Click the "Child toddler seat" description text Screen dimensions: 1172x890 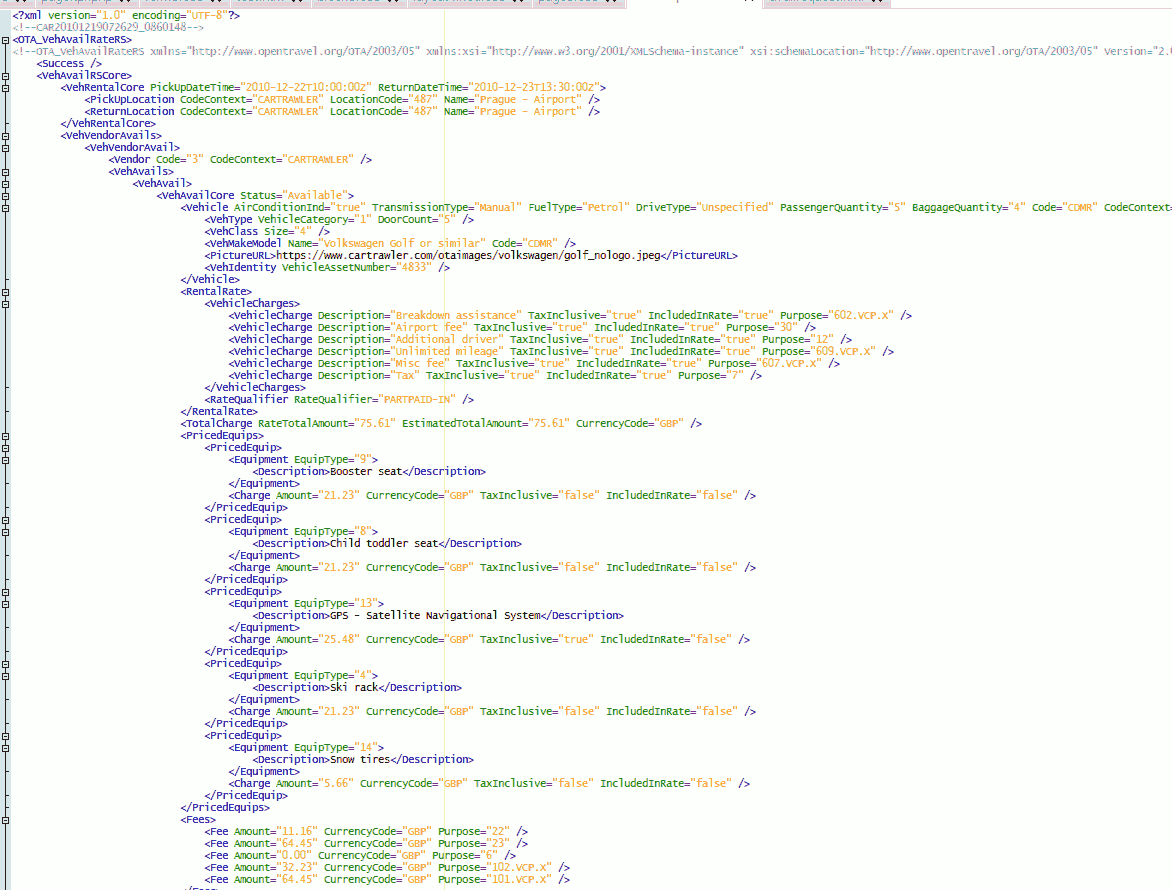(383, 543)
